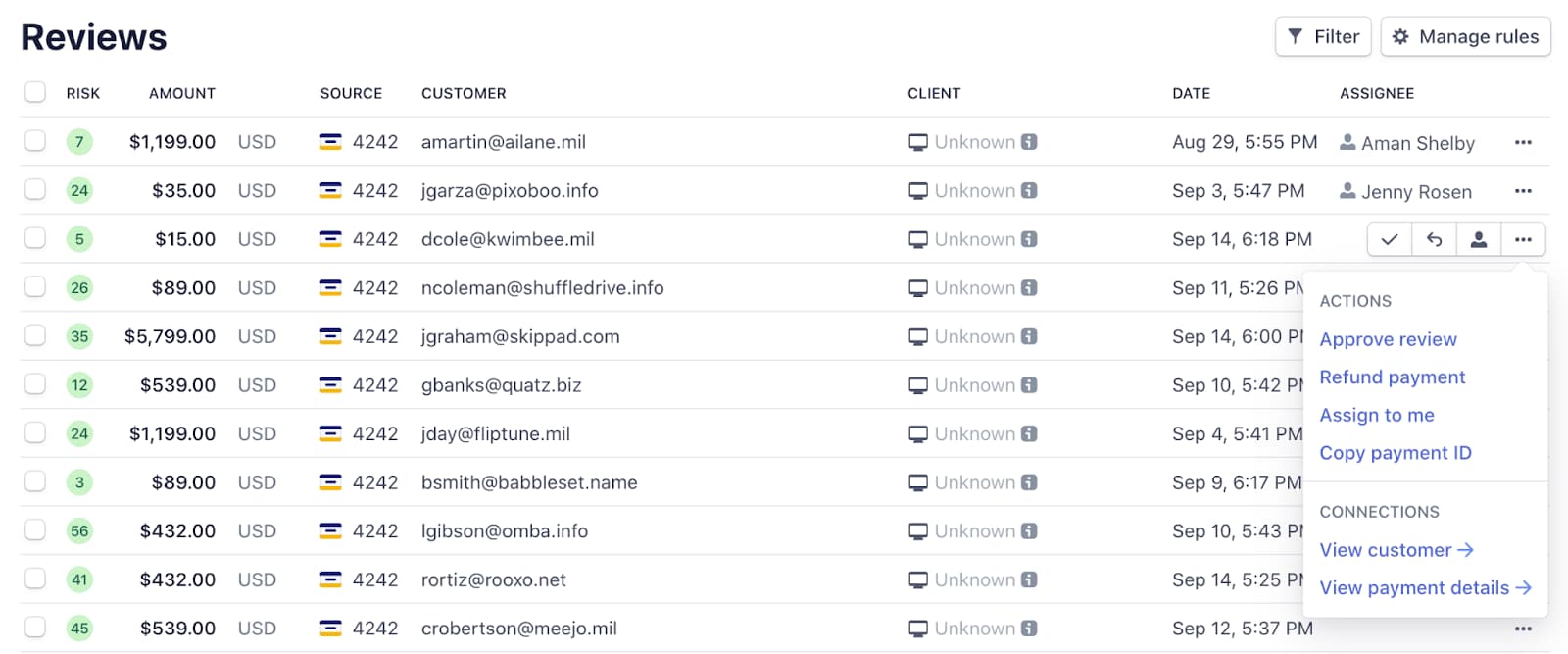Click the Aman Shelby assignee icon
1568x654 pixels.
click(1347, 142)
